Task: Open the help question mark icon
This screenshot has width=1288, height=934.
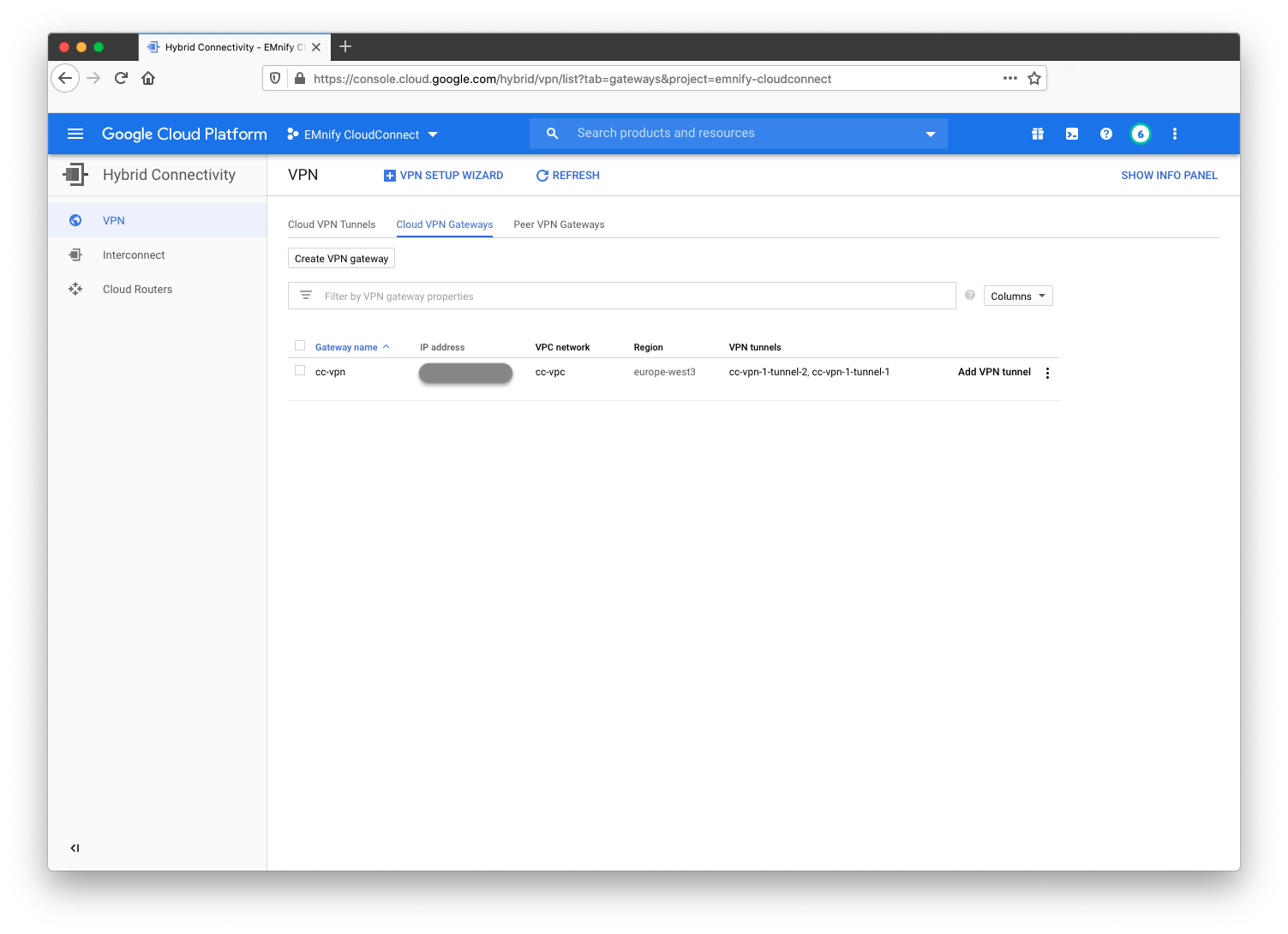Action: click(1105, 134)
